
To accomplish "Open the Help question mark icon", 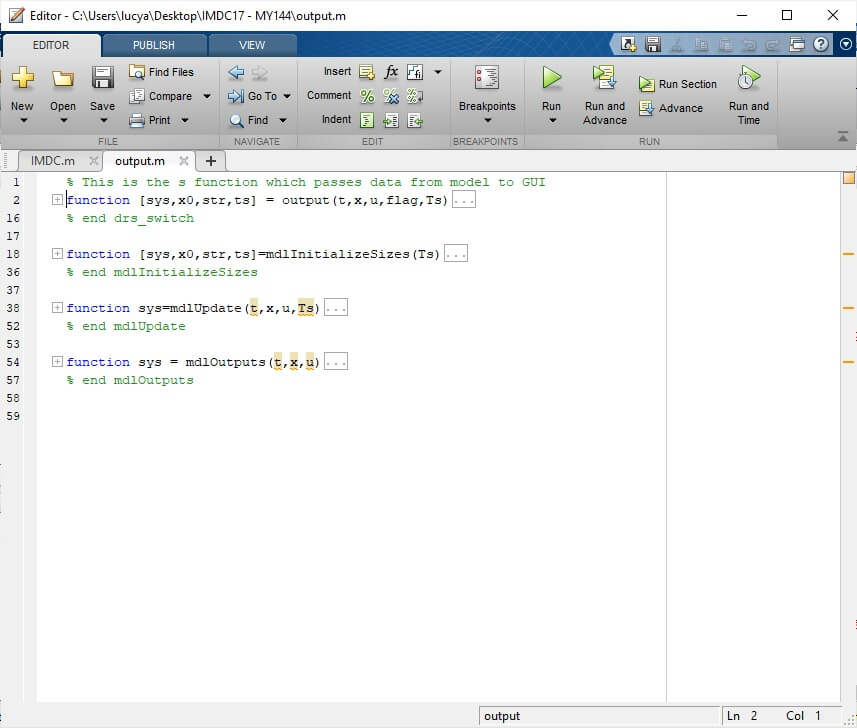I will pos(820,44).
